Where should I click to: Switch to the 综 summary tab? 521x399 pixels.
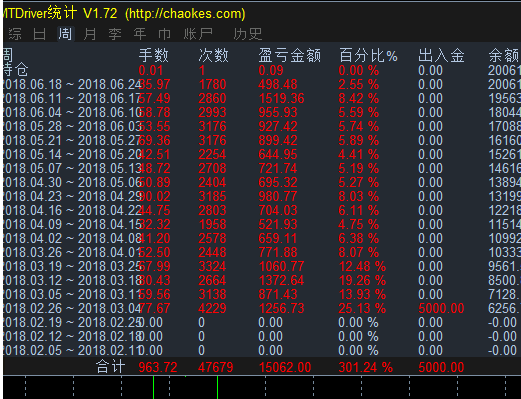click(15, 34)
